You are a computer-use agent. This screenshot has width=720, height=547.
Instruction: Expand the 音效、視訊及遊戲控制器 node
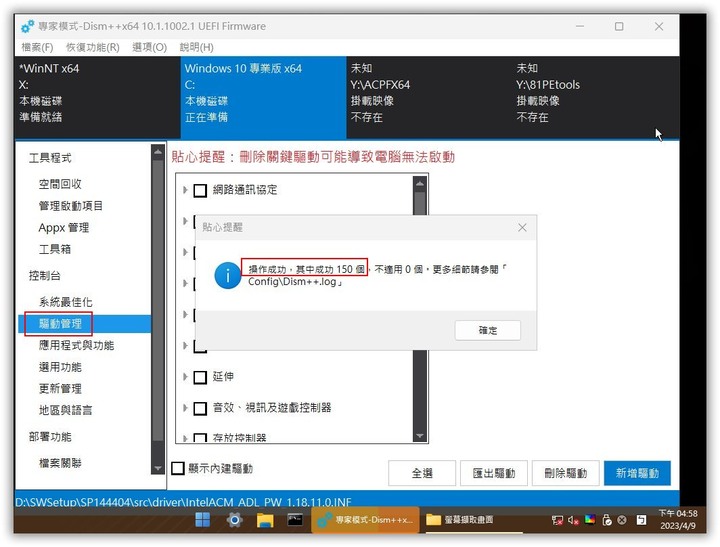pyautogui.click(x=185, y=407)
